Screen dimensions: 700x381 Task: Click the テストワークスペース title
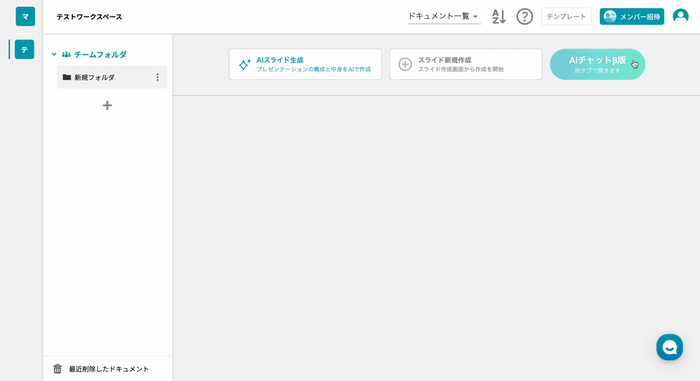click(89, 17)
